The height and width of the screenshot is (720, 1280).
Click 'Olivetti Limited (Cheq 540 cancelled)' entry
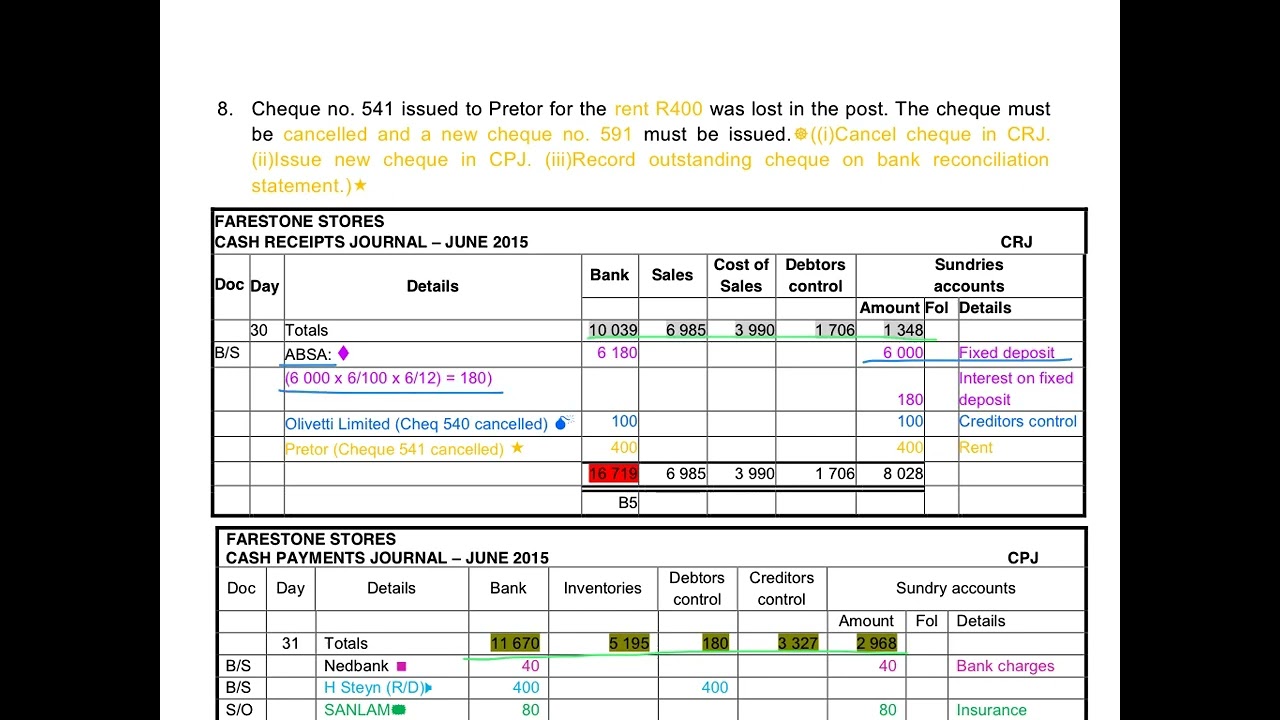pos(416,424)
